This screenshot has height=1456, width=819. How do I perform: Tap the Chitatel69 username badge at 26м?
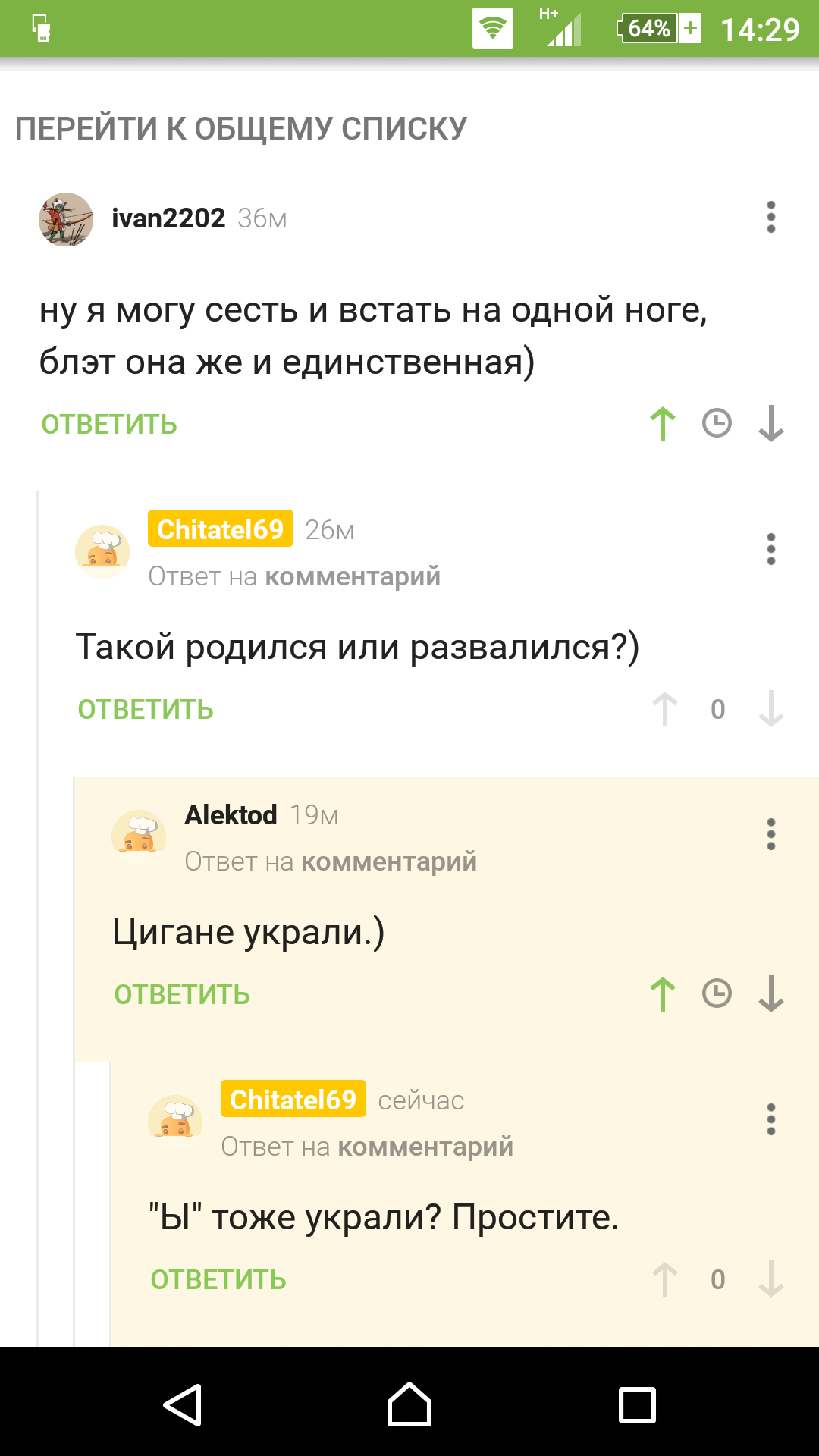click(x=220, y=529)
